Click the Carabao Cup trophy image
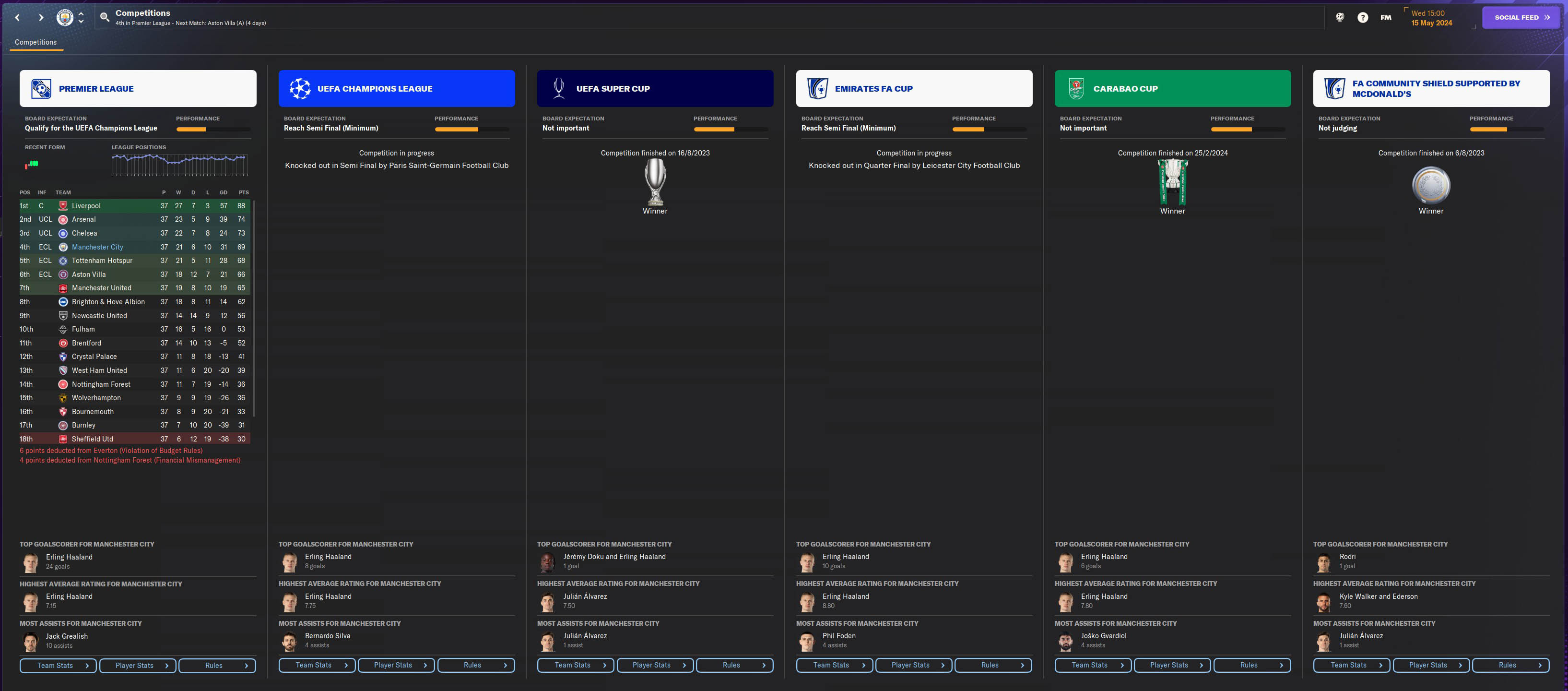The image size is (1568, 691). coord(1172,181)
